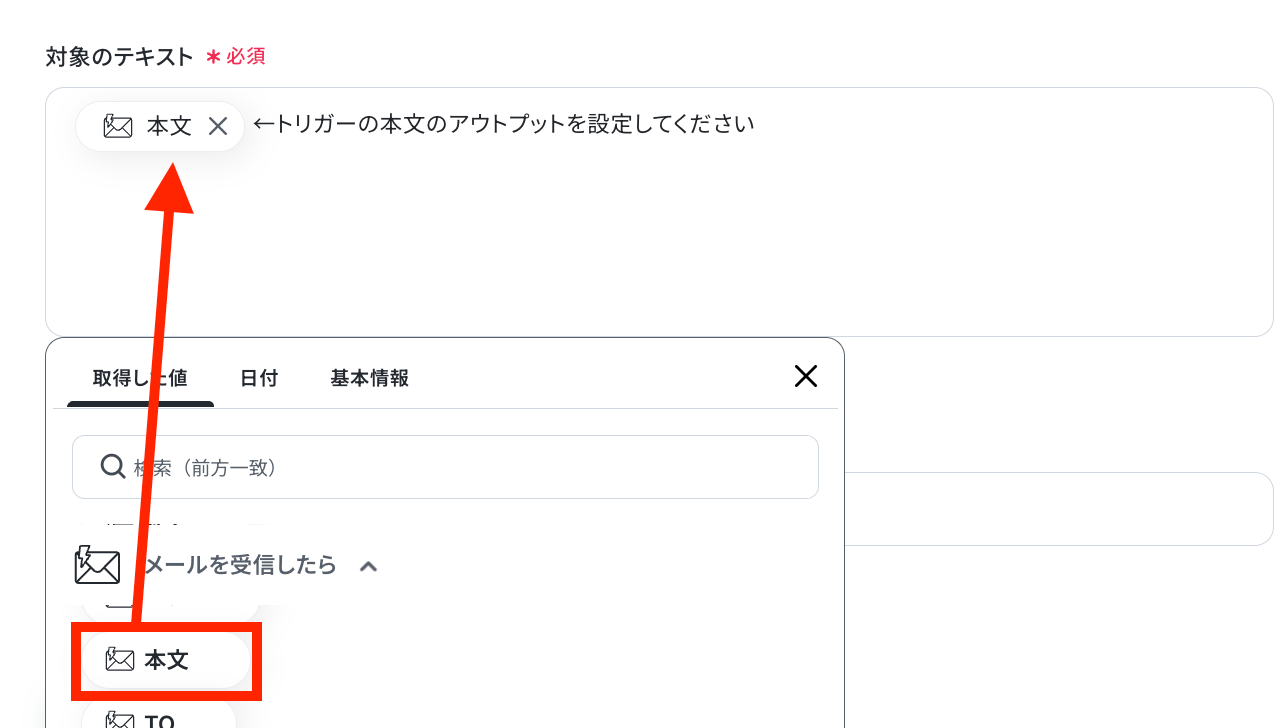The height and width of the screenshot is (728, 1286).
Task: Click the mail icon on the TO item
Action: tap(120, 720)
